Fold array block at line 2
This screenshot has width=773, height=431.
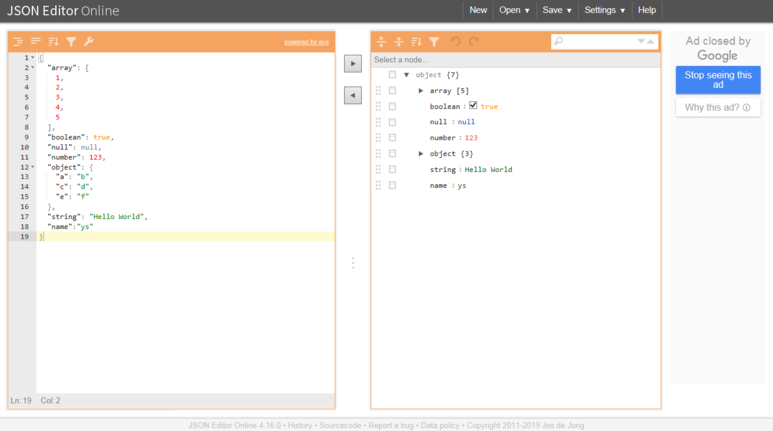[x=33, y=68]
